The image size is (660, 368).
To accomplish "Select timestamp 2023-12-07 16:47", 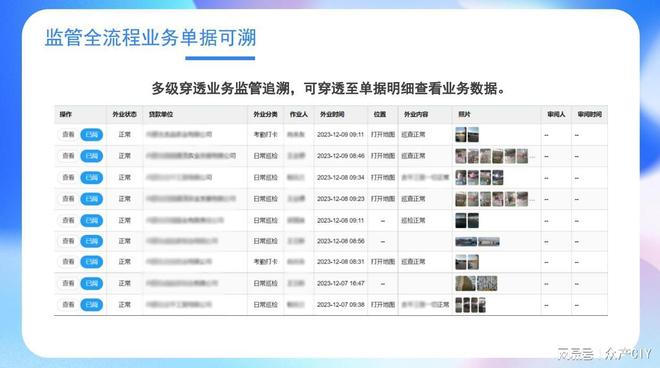I will click(x=341, y=283).
